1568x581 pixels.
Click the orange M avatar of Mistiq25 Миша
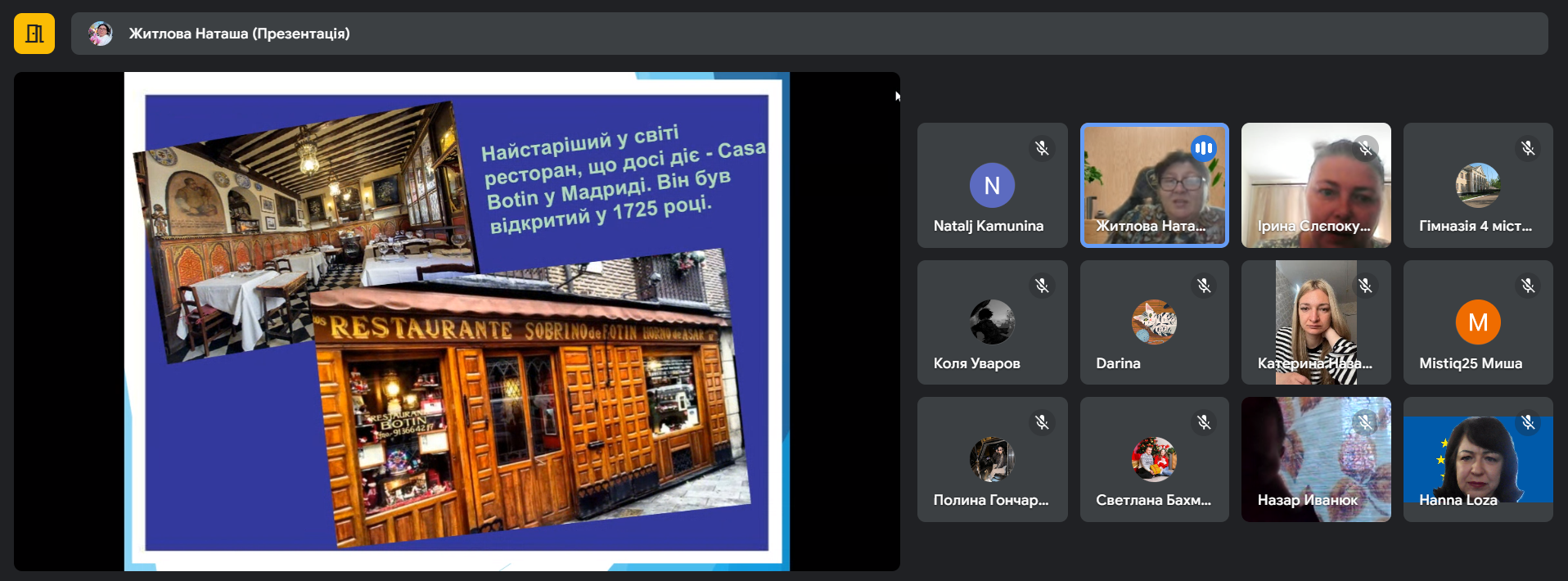(x=1477, y=322)
